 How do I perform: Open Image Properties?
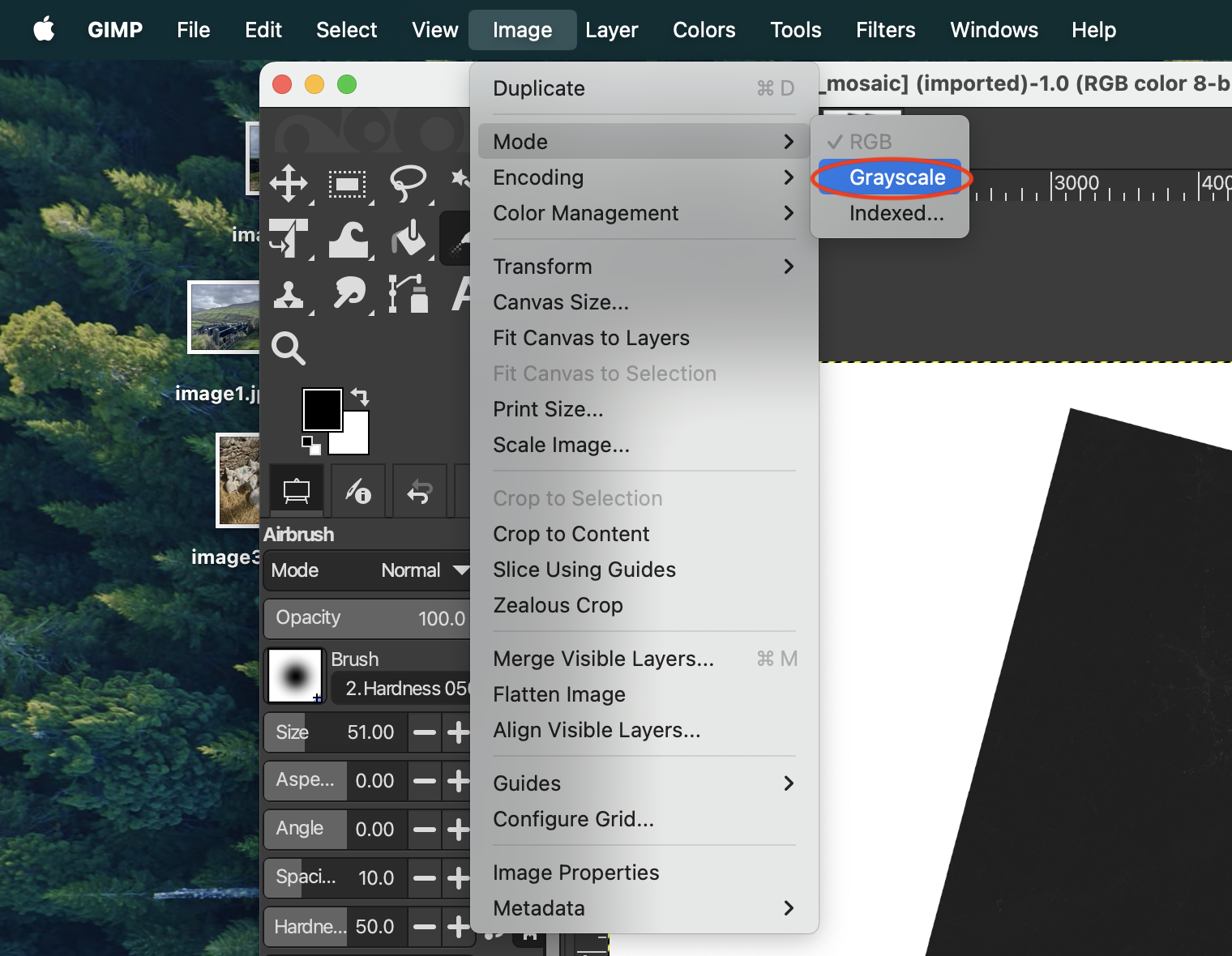click(644, 873)
